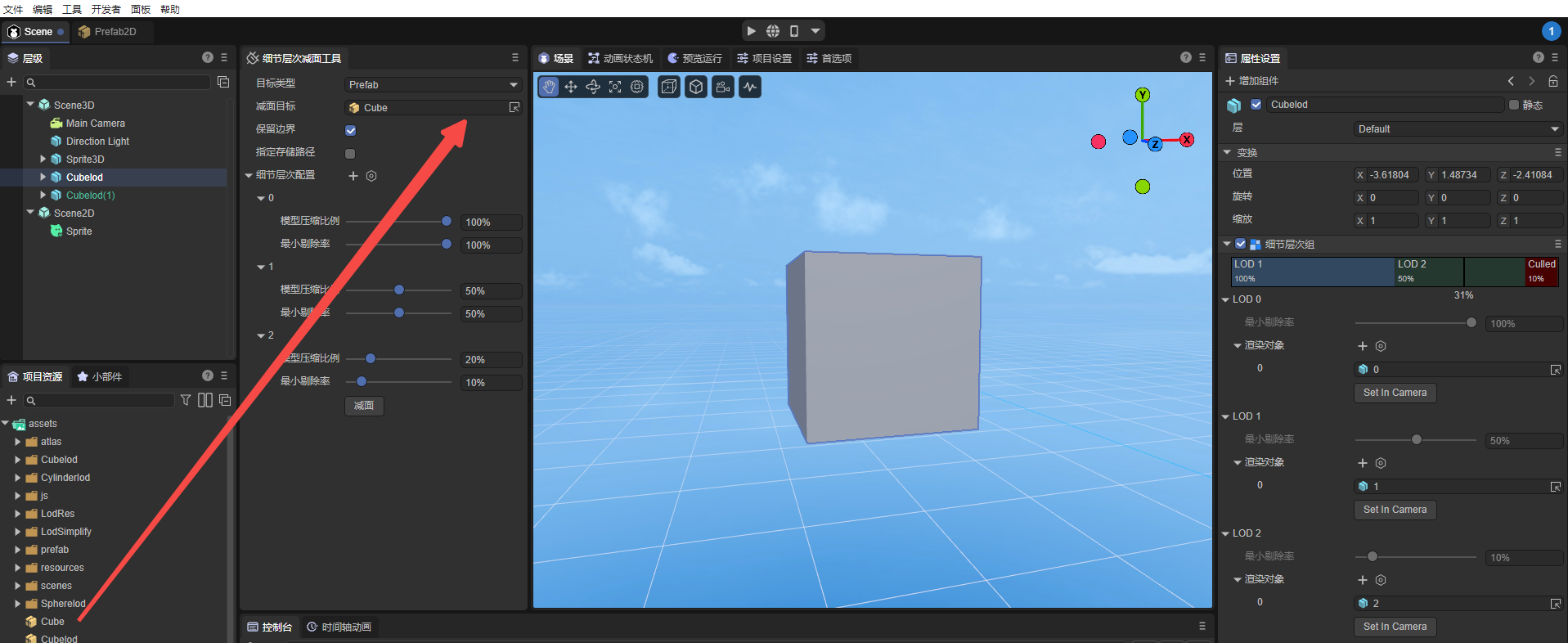Click the 3D cube view icon in scene toolbar
This screenshot has width=1568, height=643.
coord(696,87)
